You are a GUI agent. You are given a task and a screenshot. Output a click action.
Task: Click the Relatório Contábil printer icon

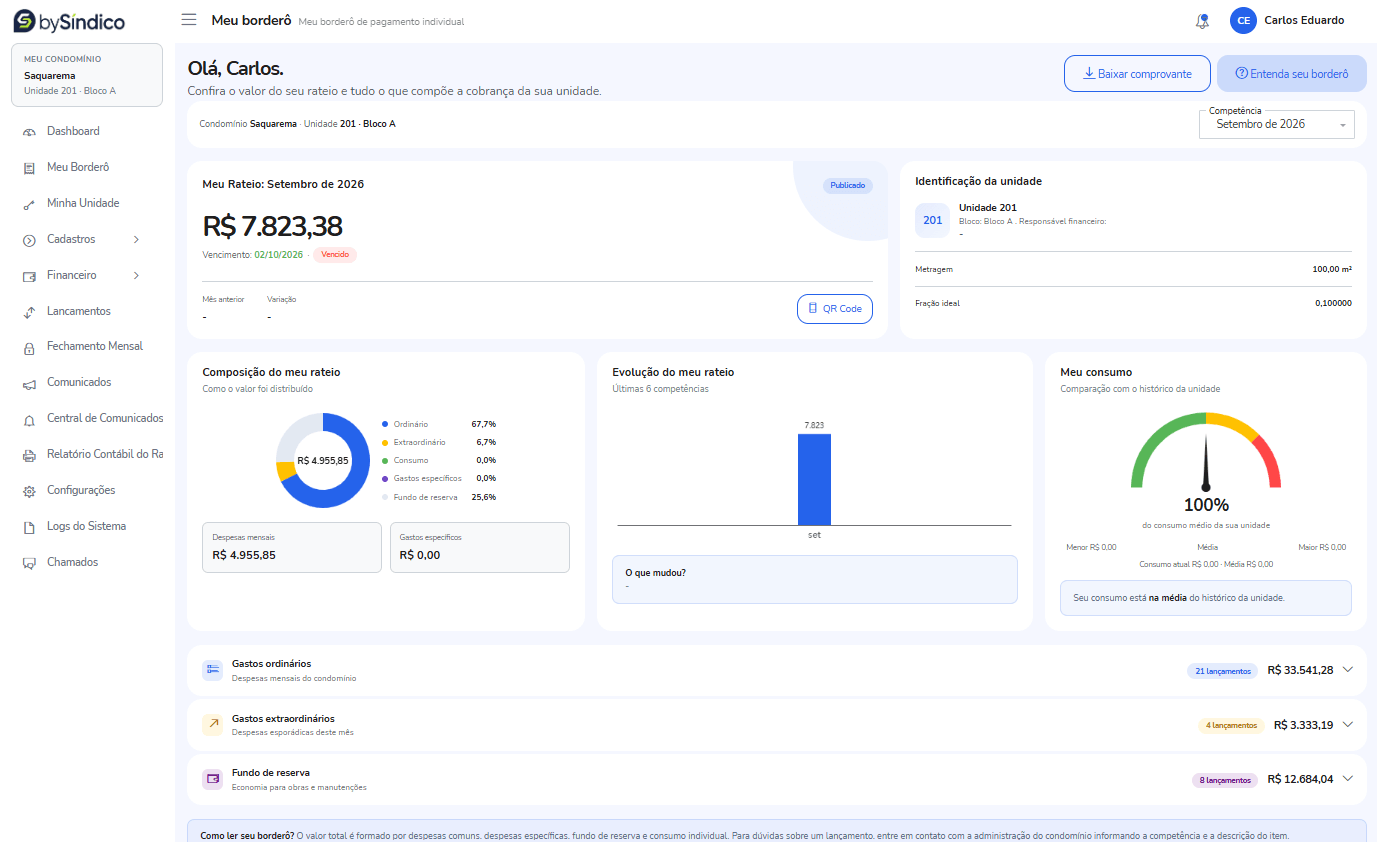coord(29,455)
